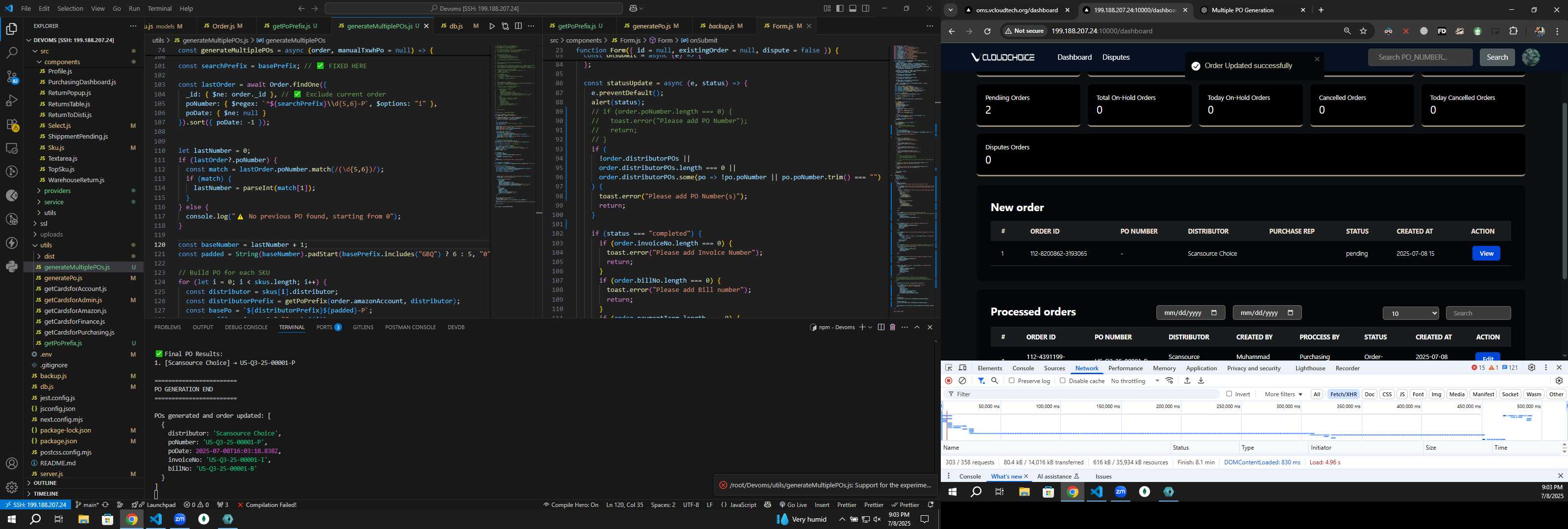Open the Python icon in activity bar

(x=12, y=266)
